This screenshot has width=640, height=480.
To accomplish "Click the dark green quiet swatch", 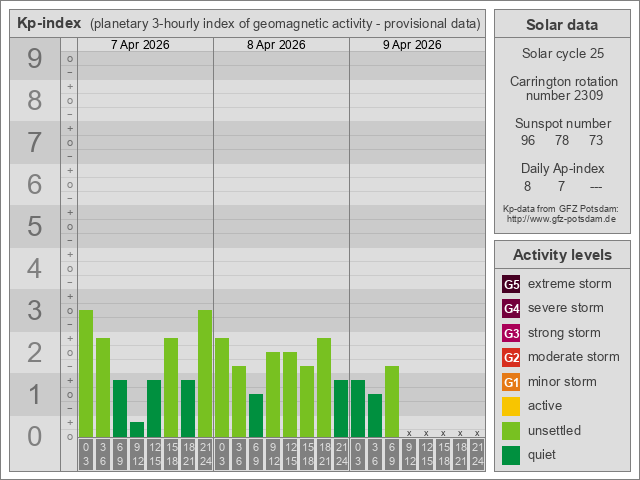I will point(511,455).
